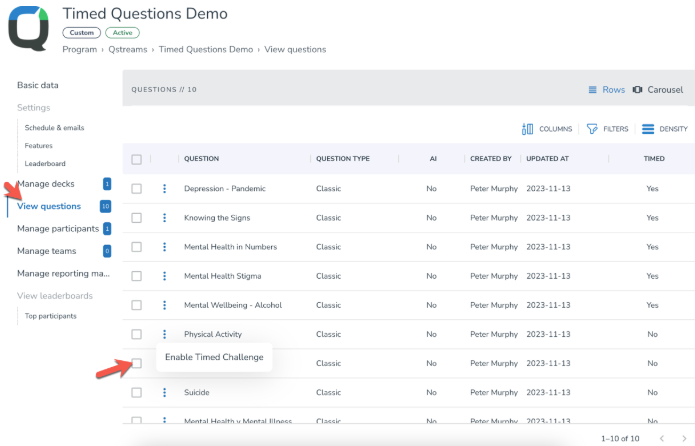695x446 pixels.
Task: Open Schedule & emails settings
Action: tap(54, 128)
